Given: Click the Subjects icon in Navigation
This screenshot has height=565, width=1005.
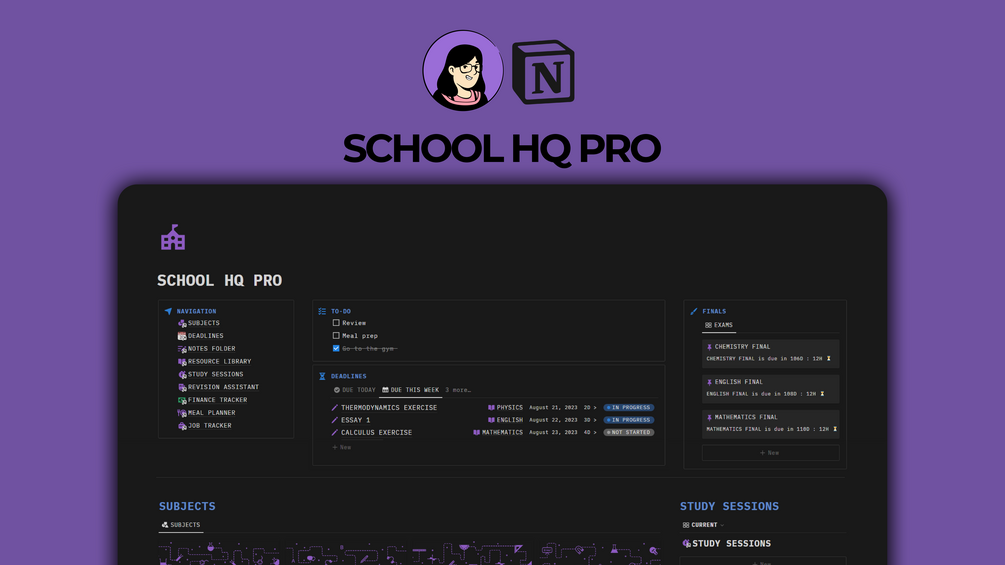Looking at the screenshot, I should point(182,323).
